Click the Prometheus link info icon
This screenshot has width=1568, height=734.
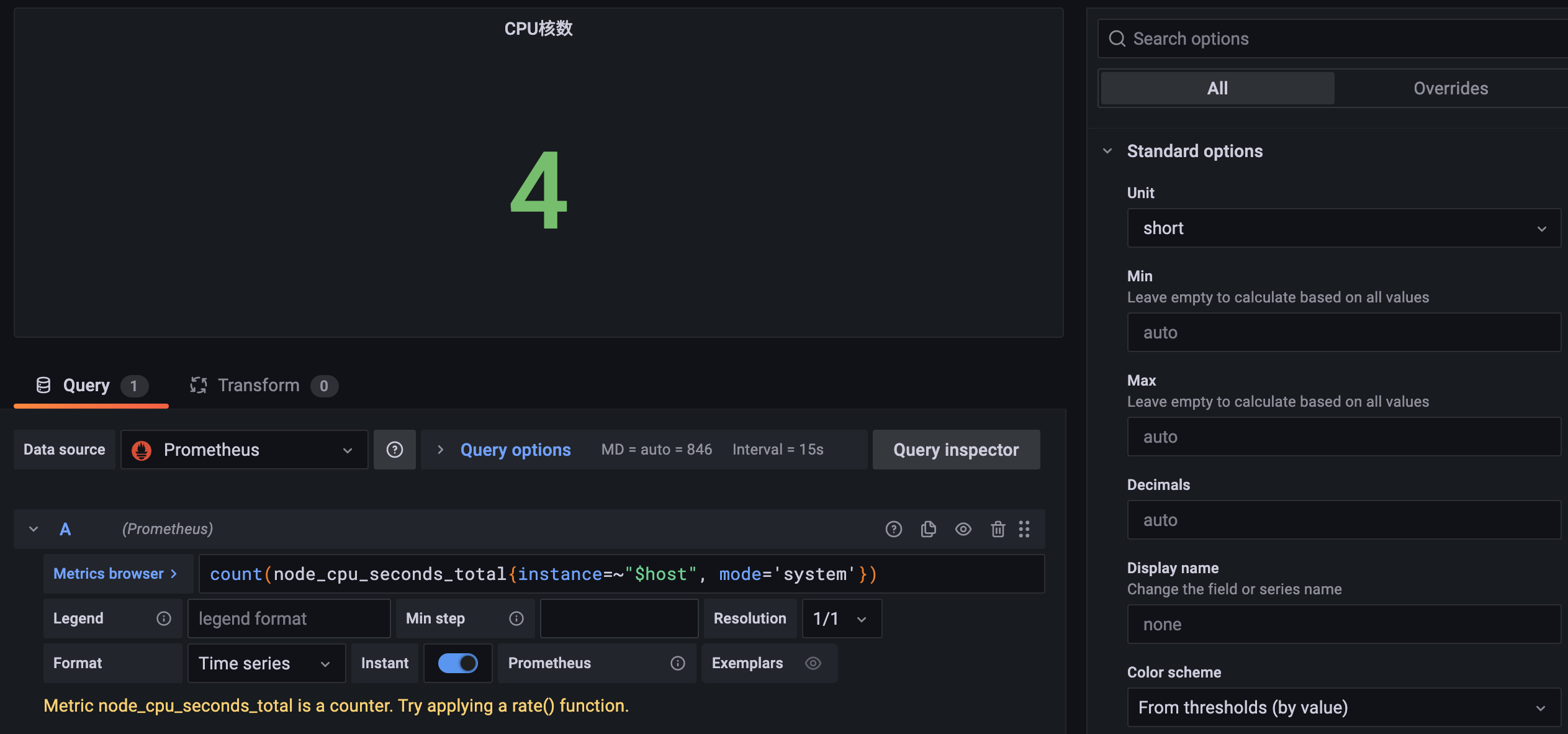(678, 663)
